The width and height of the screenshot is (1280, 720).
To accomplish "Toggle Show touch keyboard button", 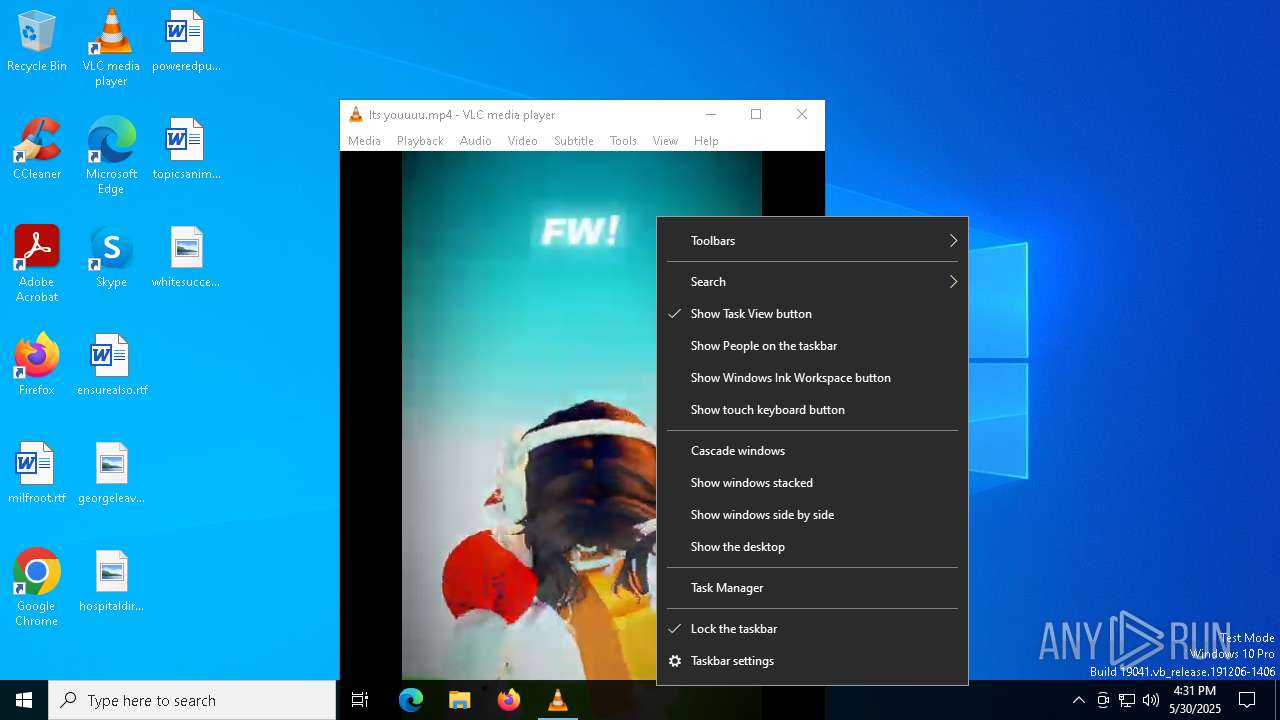I will [812, 410].
